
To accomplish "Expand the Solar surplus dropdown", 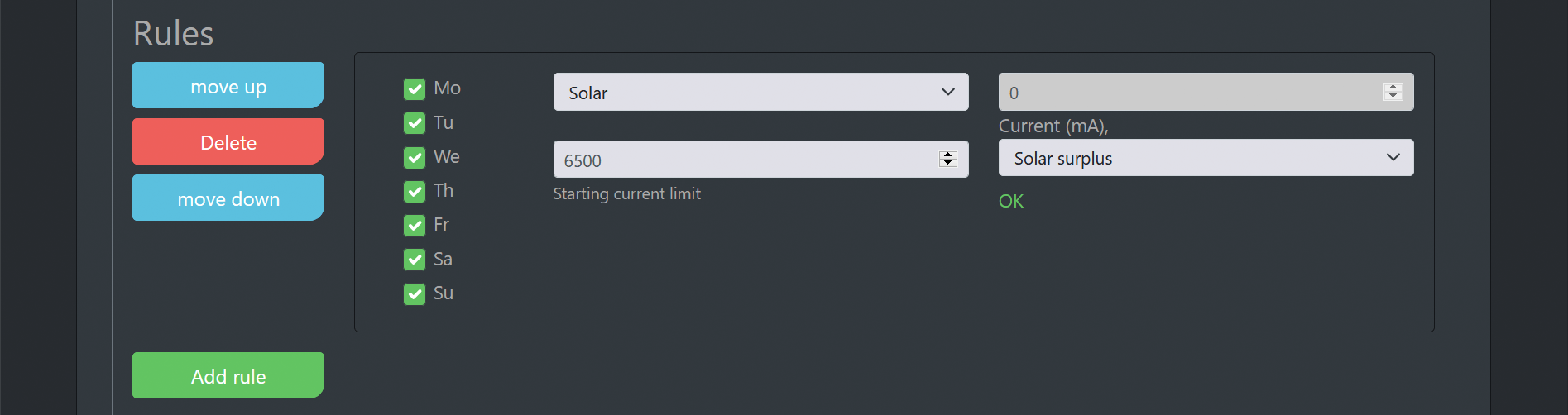I will (x=1206, y=158).
